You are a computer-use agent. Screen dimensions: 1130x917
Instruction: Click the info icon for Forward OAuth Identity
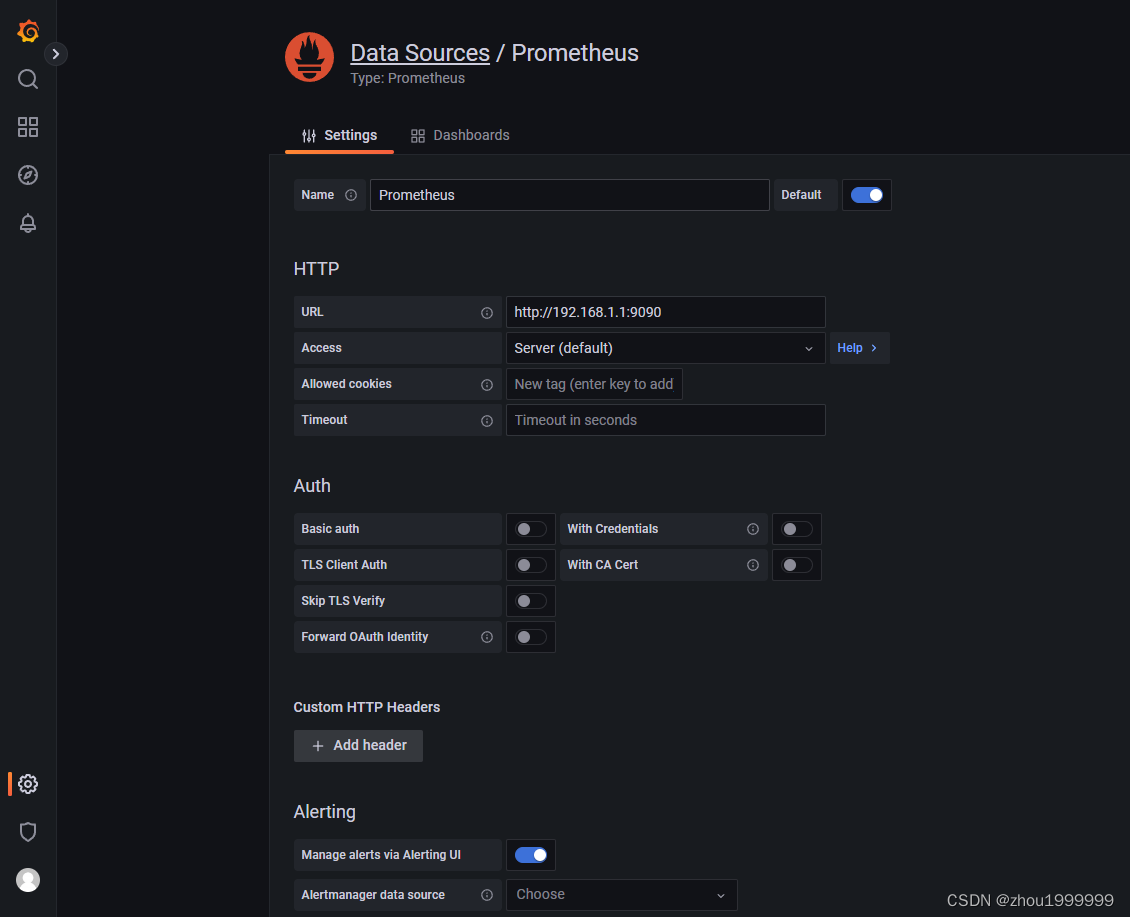(x=487, y=637)
